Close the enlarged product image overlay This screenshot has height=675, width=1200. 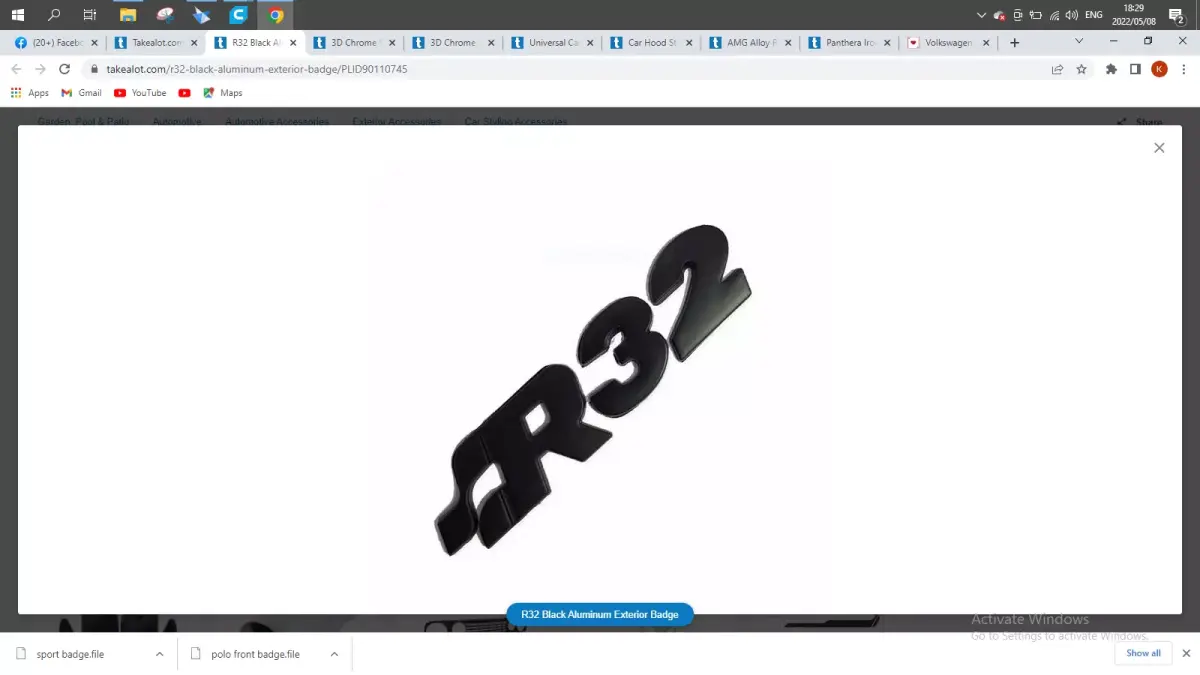pos(1159,147)
